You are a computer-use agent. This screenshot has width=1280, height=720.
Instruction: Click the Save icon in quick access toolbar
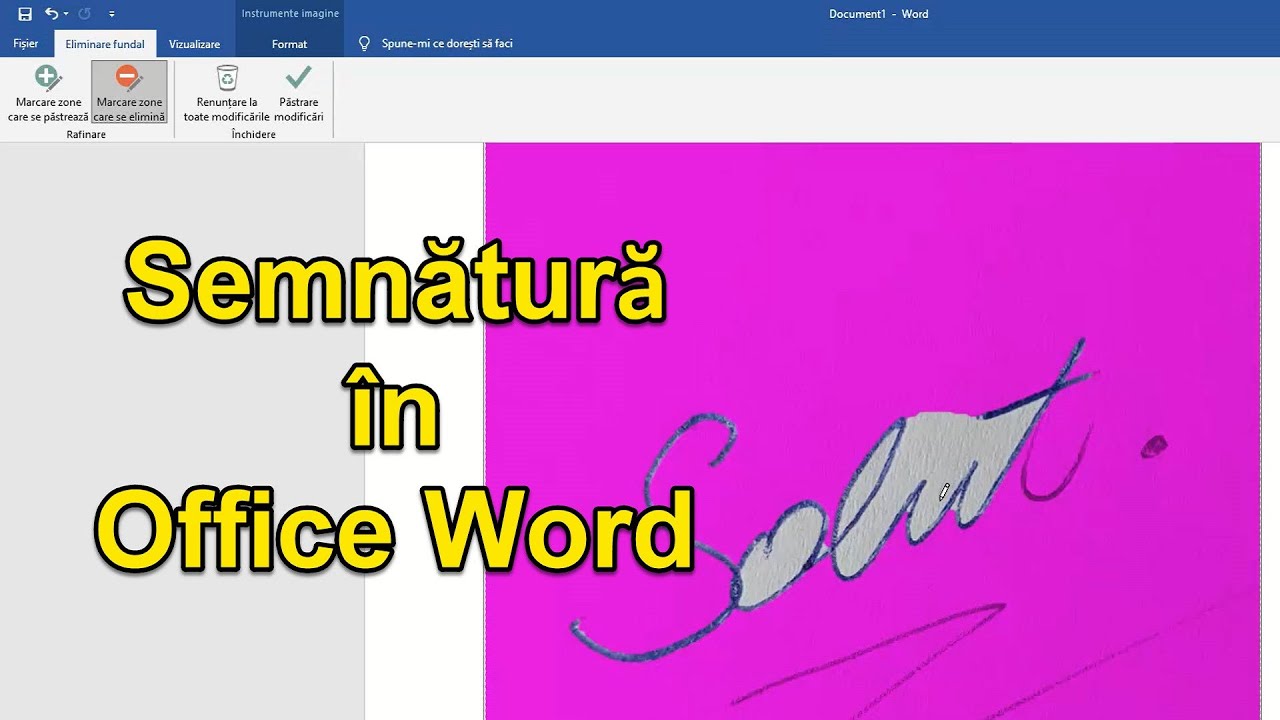coord(25,14)
